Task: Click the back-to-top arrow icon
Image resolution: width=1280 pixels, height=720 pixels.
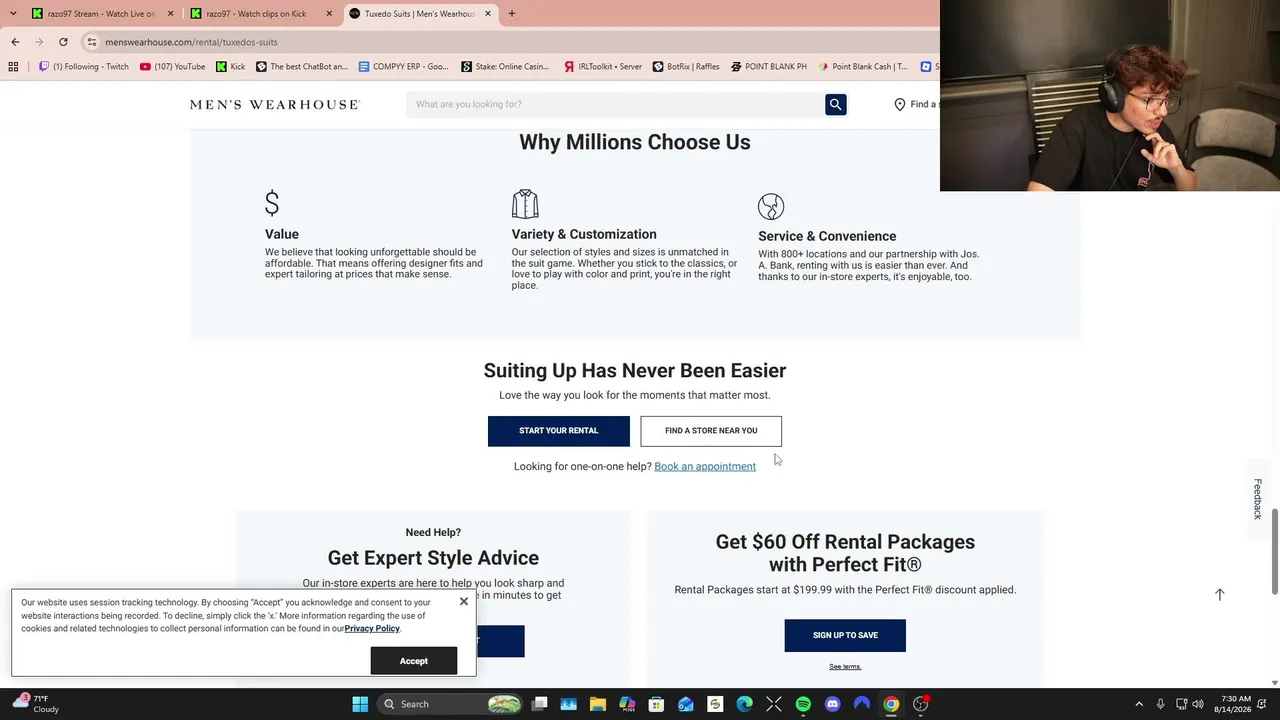Action: coord(1219,594)
